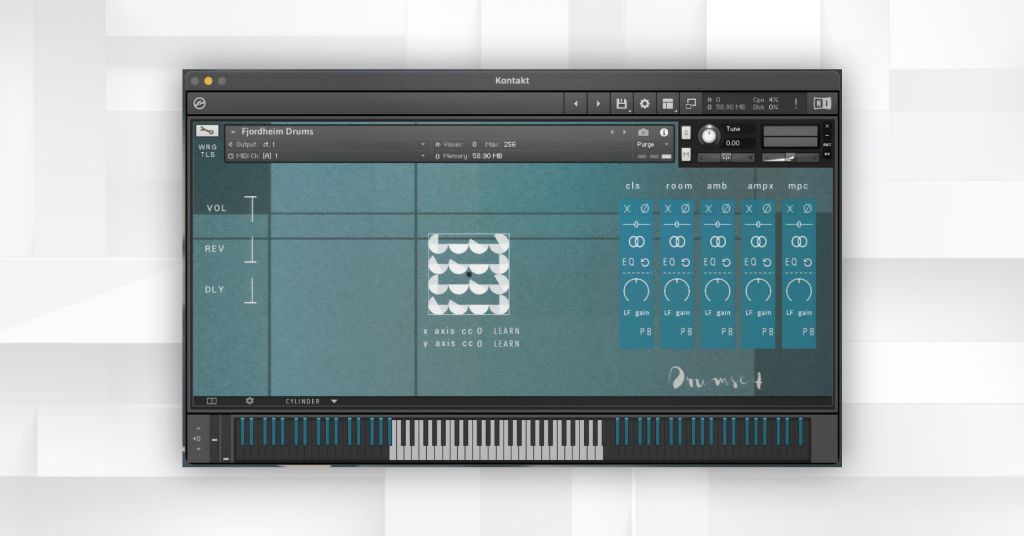Open the workspace layout menu
1024x536 pixels.
pyautogui.click(x=667, y=103)
